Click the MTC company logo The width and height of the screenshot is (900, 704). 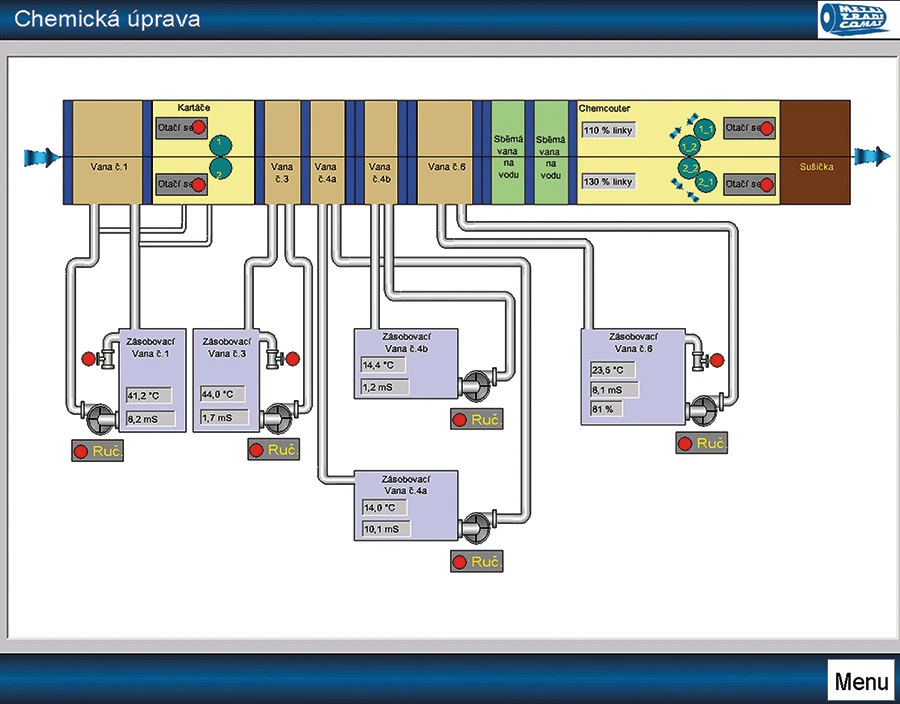pyautogui.click(x=852, y=19)
